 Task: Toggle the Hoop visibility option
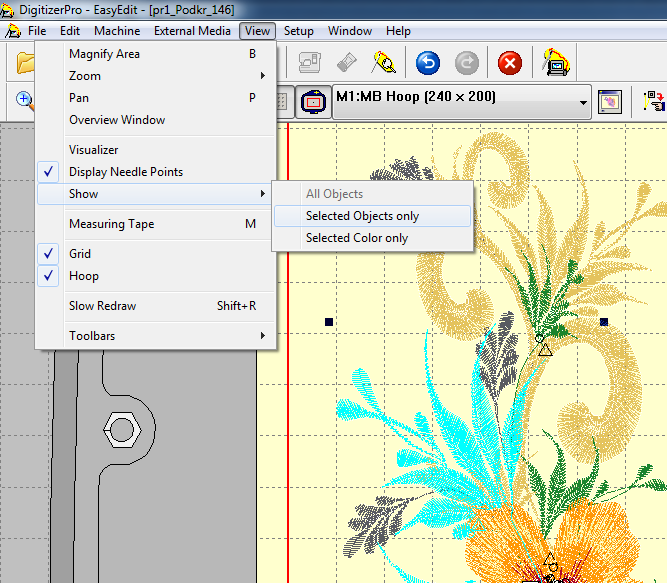coord(84,276)
